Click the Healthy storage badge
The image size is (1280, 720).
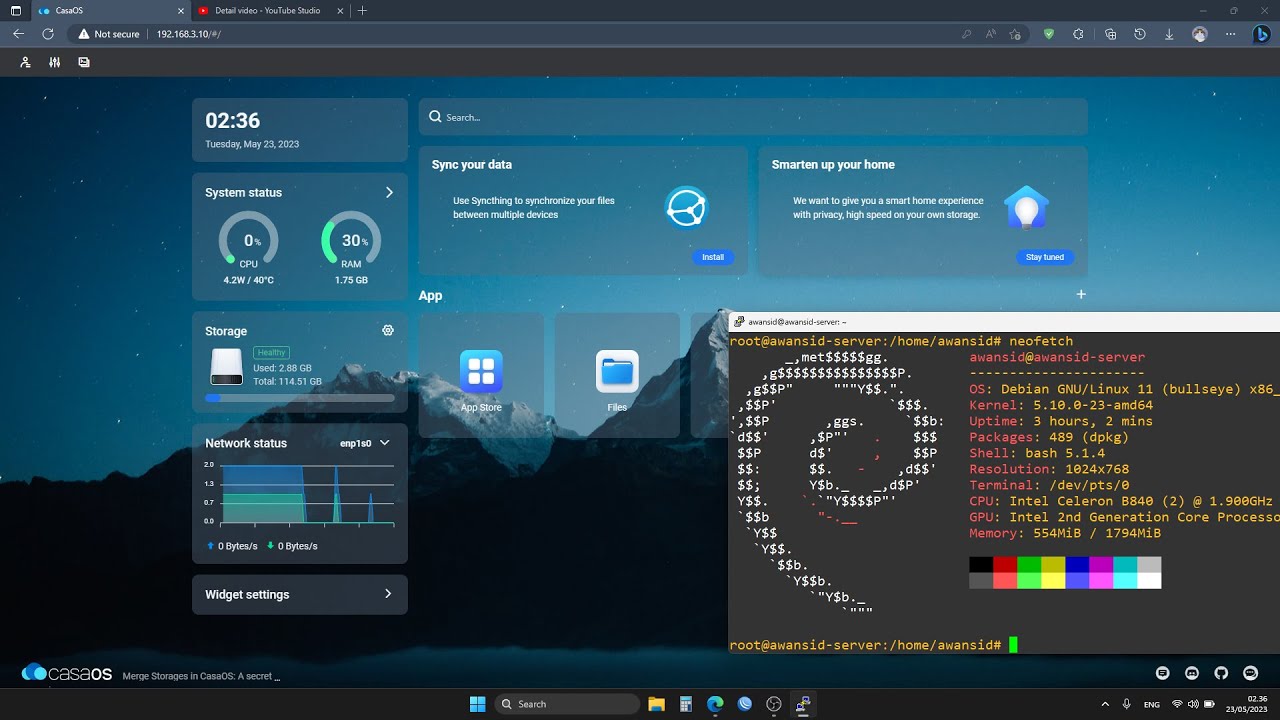[271, 352]
